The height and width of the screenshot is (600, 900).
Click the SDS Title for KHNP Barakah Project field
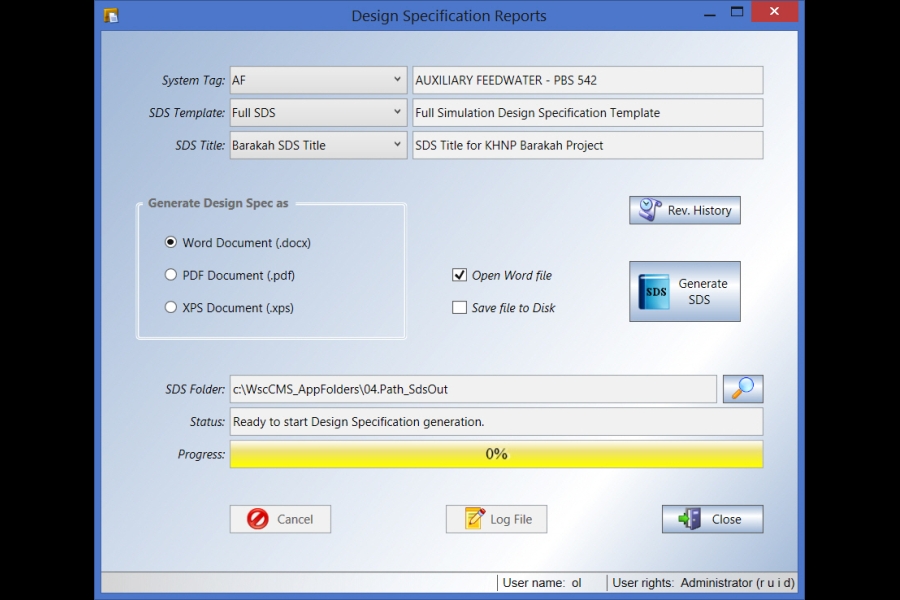pyautogui.click(x=588, y=145)
